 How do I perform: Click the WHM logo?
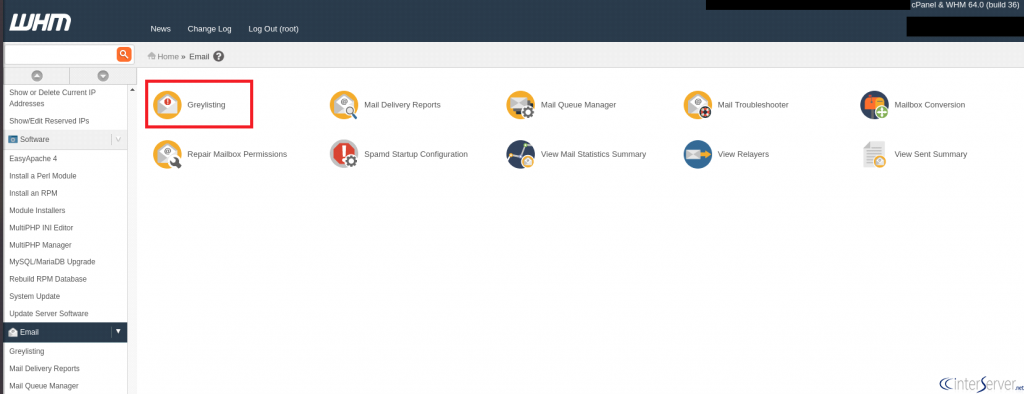pos(40,22)
